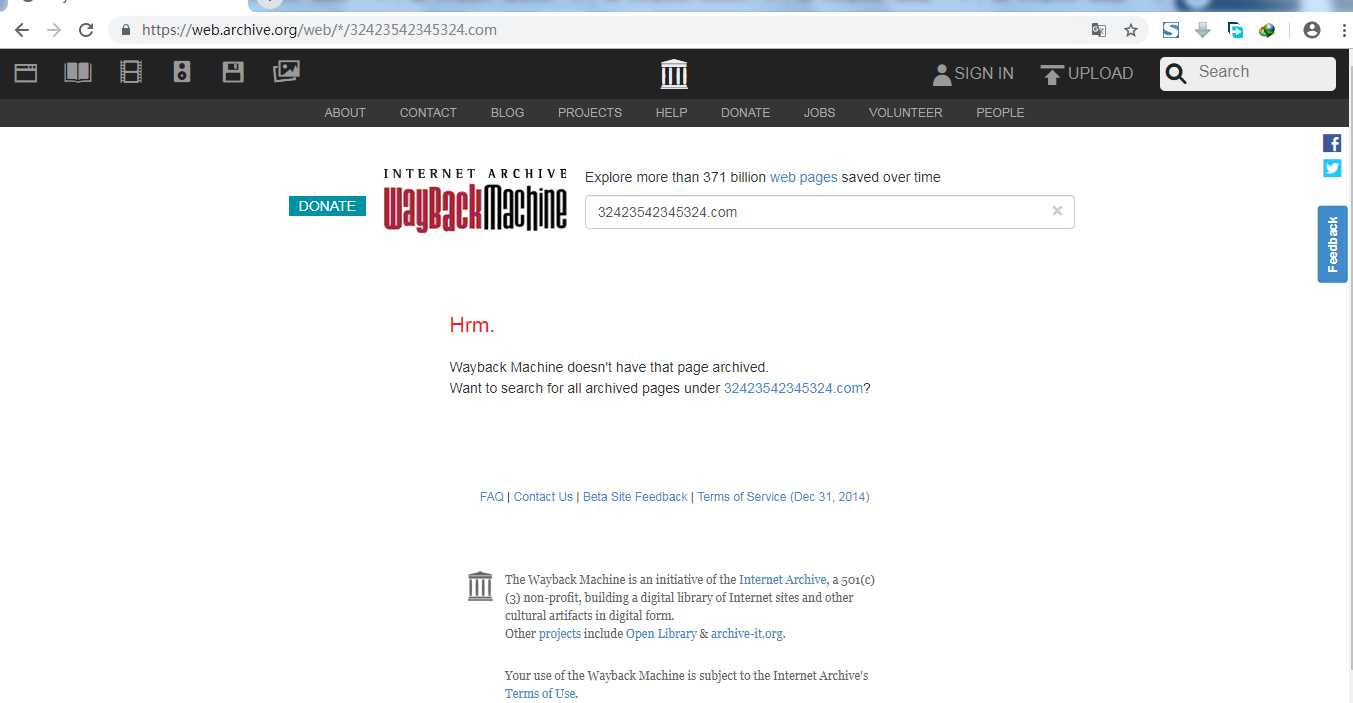Open the HELP menu item
This screenshot has width=1353, height=703.
click(671, 113)
